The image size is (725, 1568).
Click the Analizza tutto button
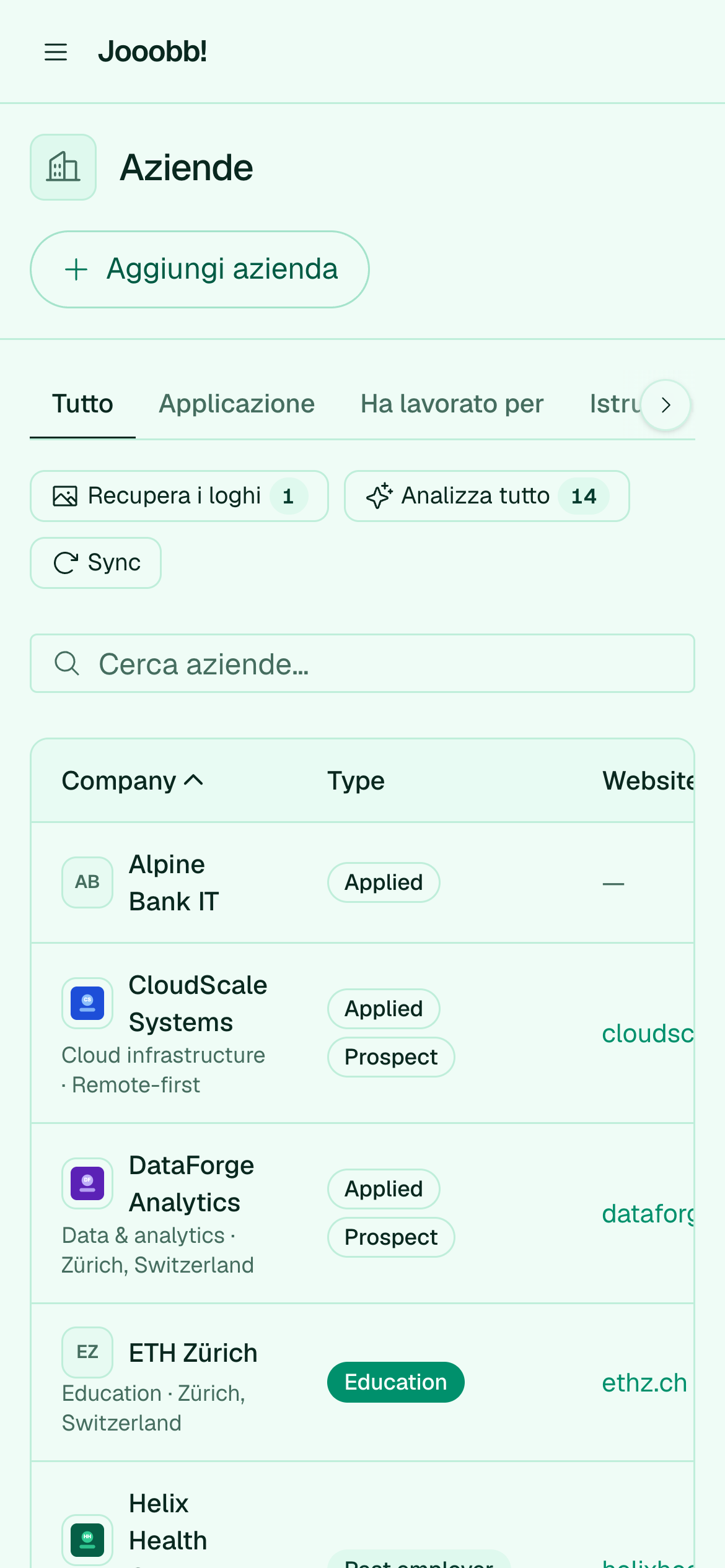(487, 496)
